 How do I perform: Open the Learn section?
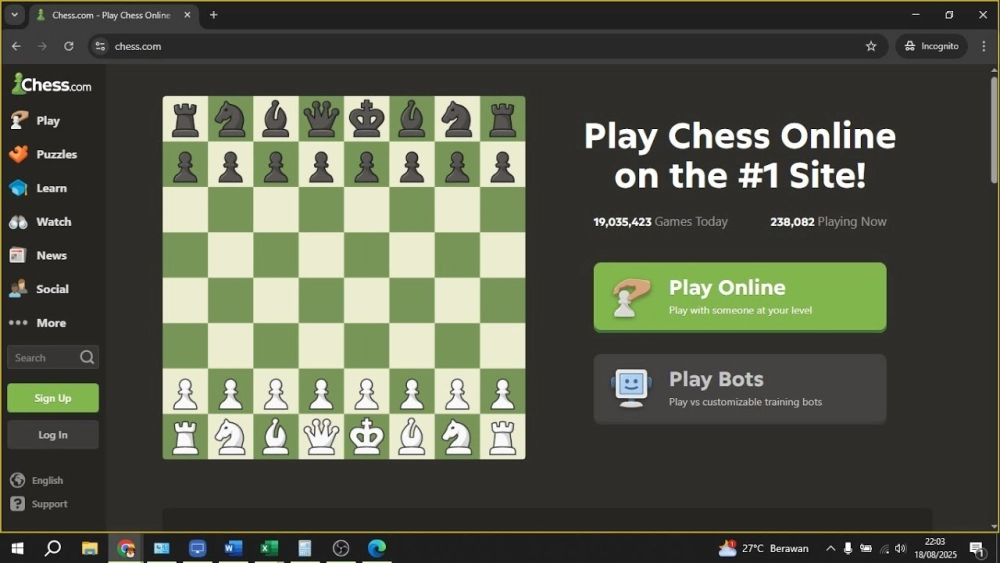coord(51,188)
